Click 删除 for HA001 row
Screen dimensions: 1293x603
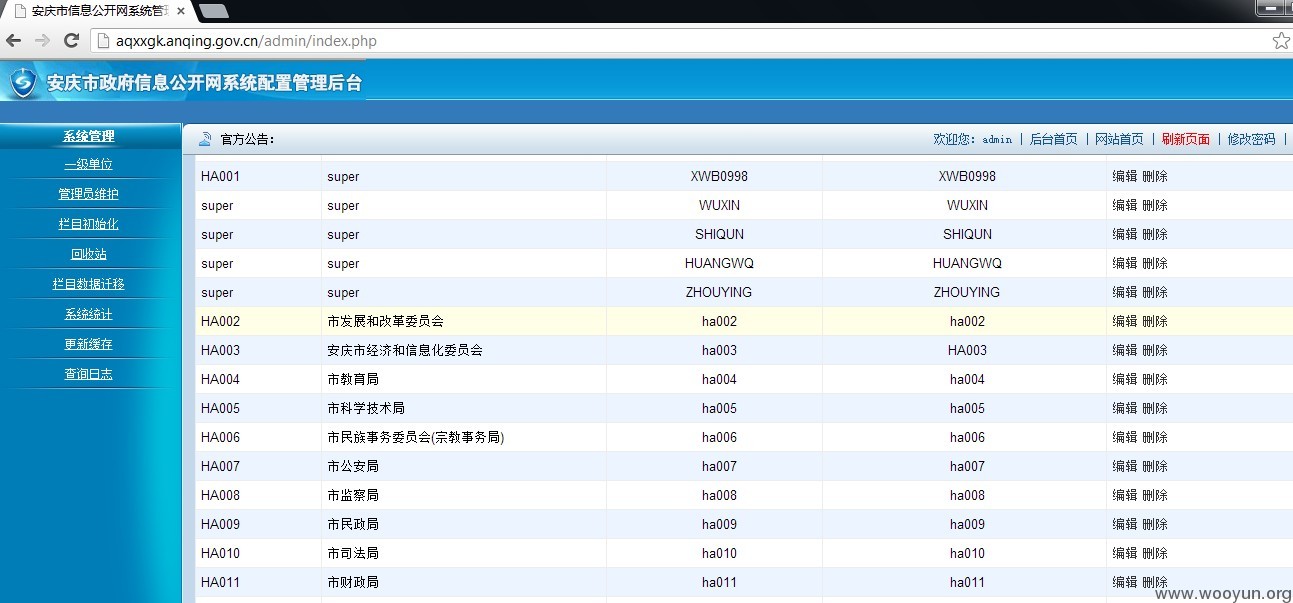pos(1154,176)
